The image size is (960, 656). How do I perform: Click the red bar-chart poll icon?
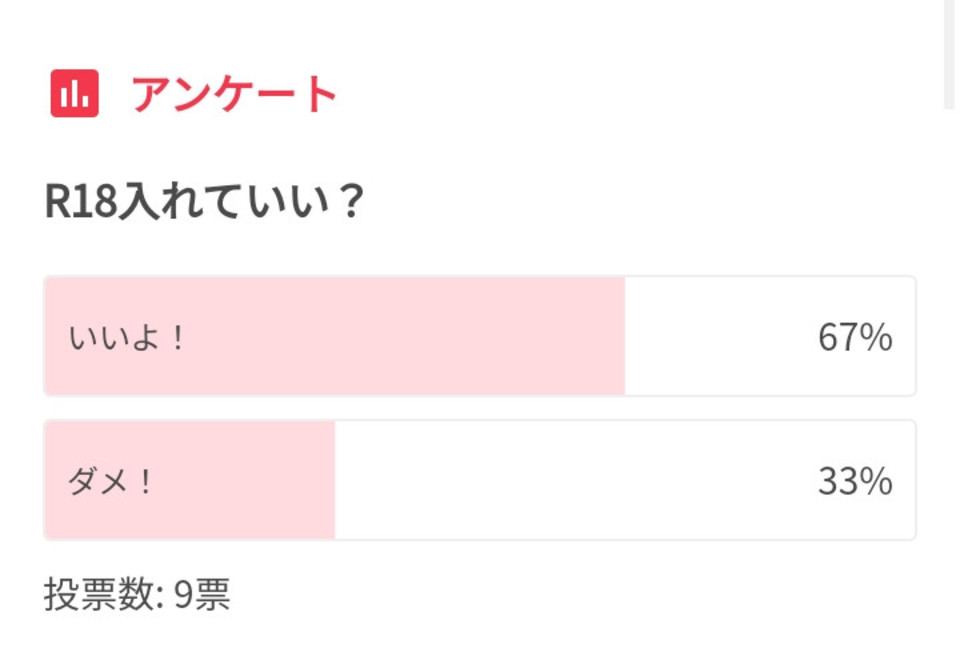click(x=74, y=93)
